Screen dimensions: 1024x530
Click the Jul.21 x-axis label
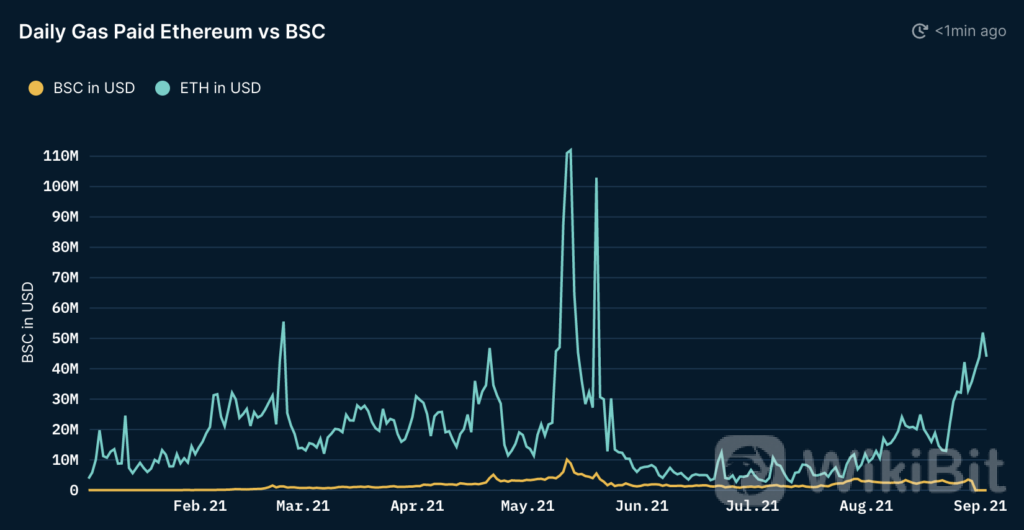[x=752, y=507]
